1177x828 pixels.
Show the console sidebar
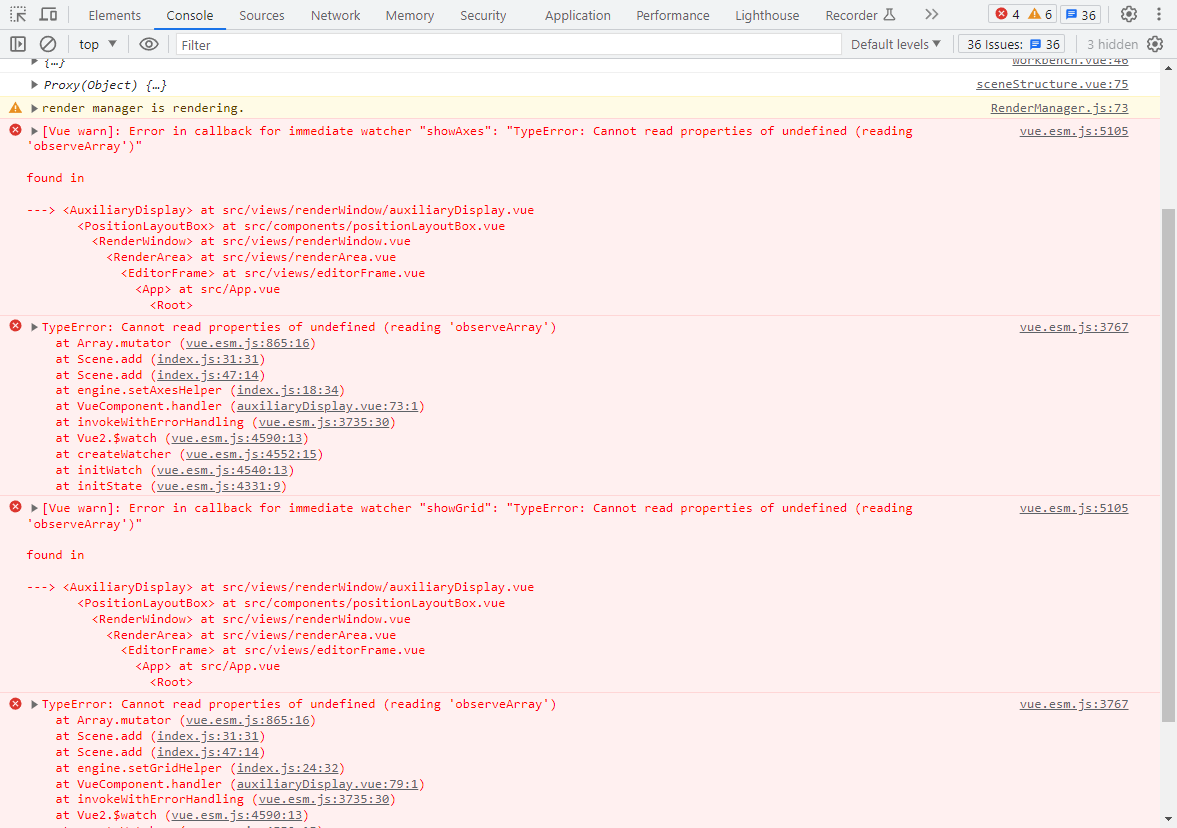[17, 44]
